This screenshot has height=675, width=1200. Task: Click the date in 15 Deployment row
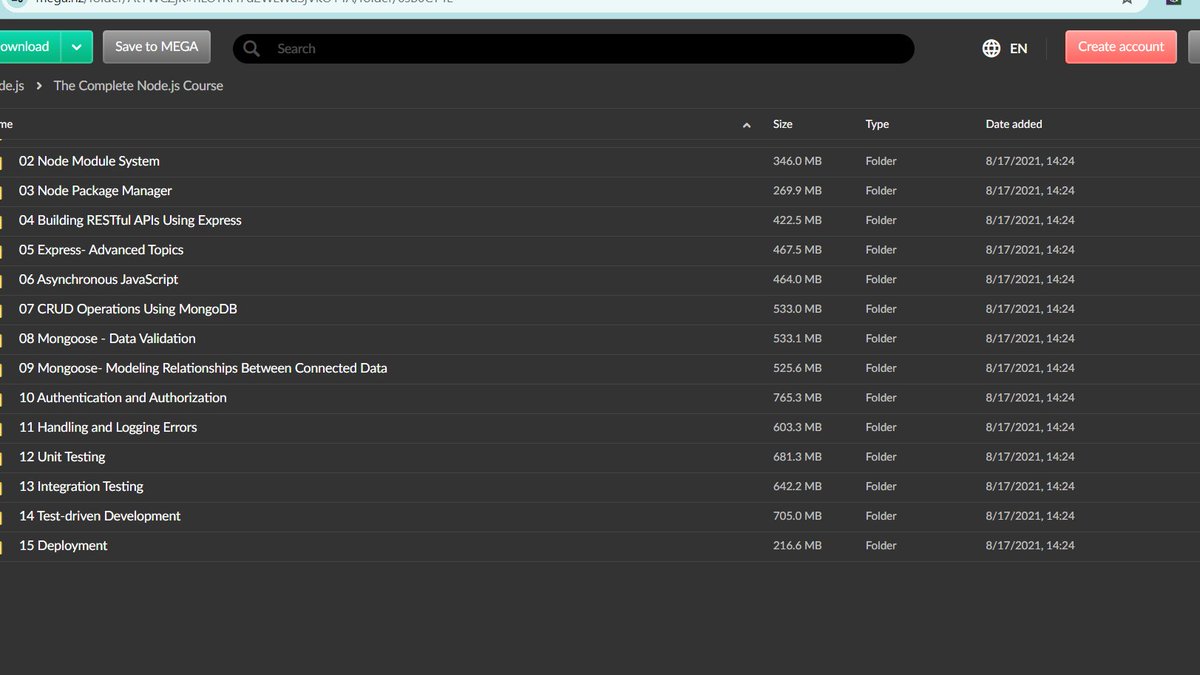coord(1030,546)
